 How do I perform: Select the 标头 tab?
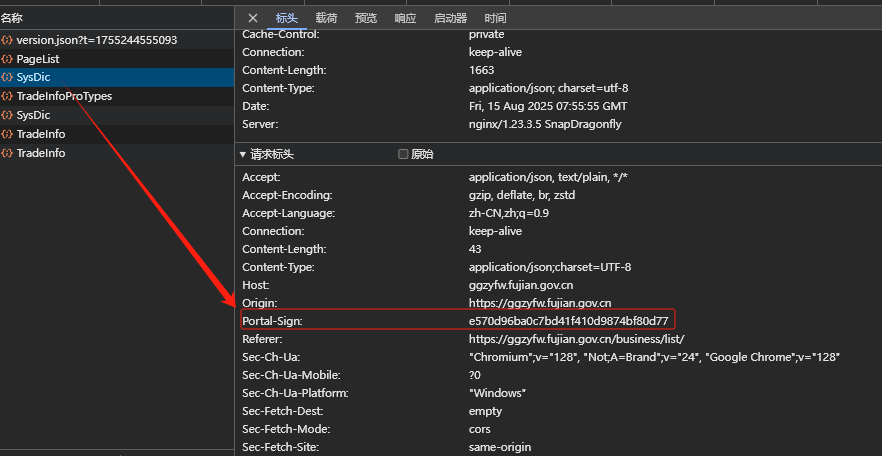[287, 18]
